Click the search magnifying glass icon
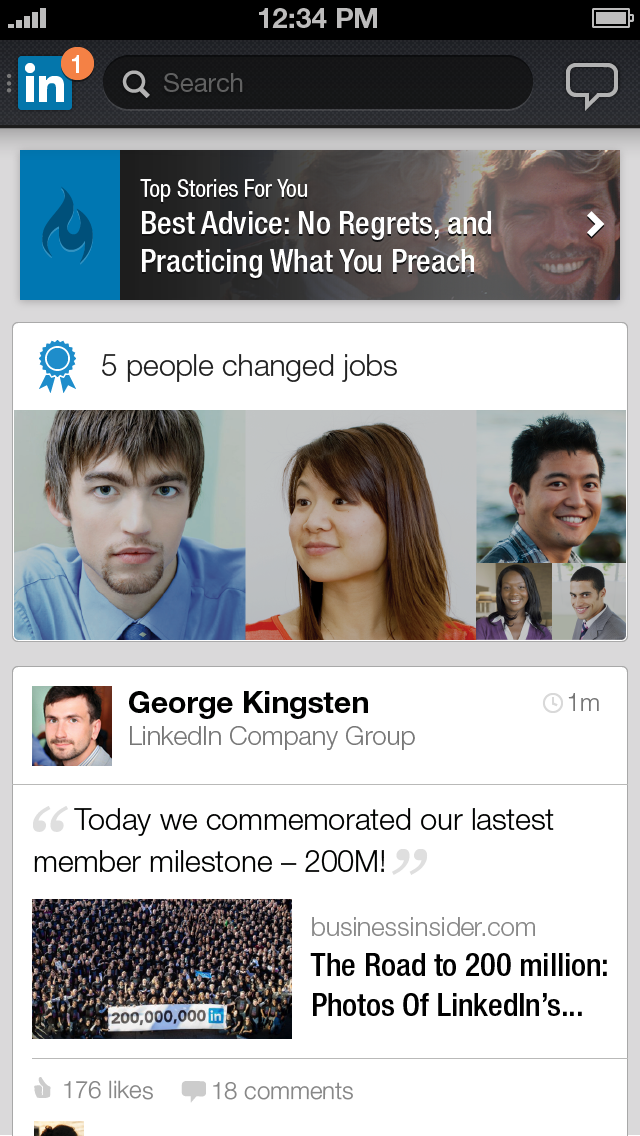The image size is (640, 1136). click(136, 83)
